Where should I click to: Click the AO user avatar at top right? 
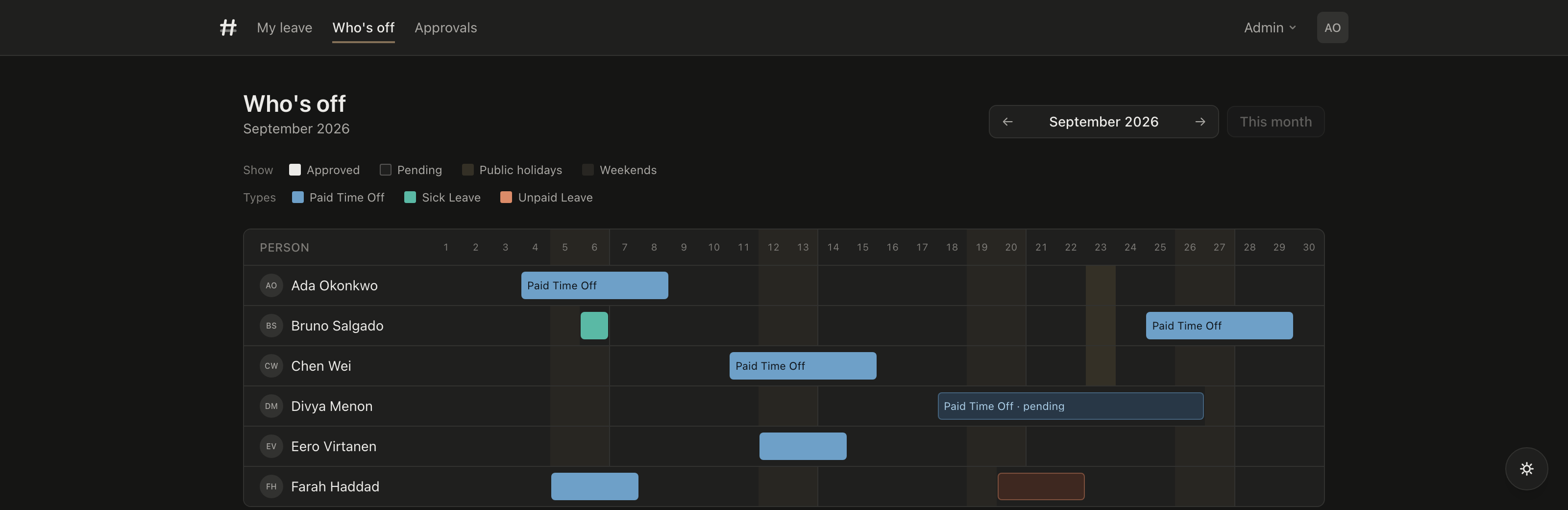point(1332,27)
